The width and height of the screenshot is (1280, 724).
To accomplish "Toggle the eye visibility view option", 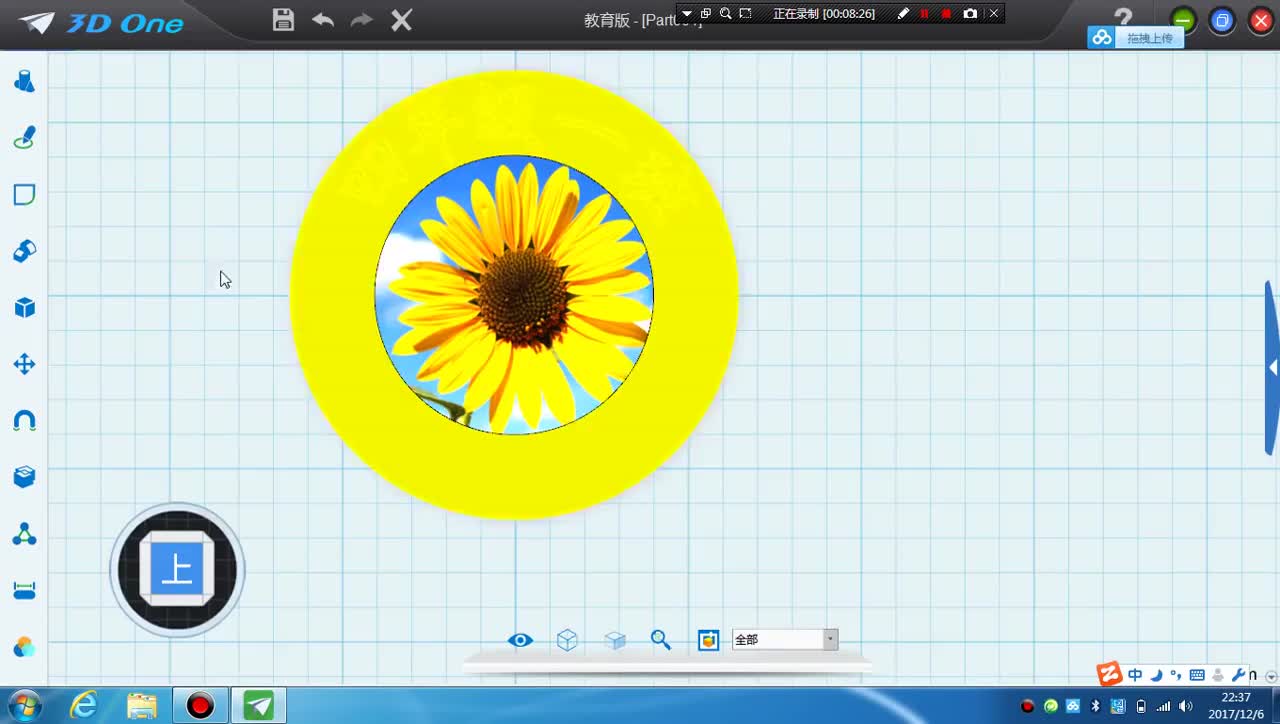I will (520, 640).
